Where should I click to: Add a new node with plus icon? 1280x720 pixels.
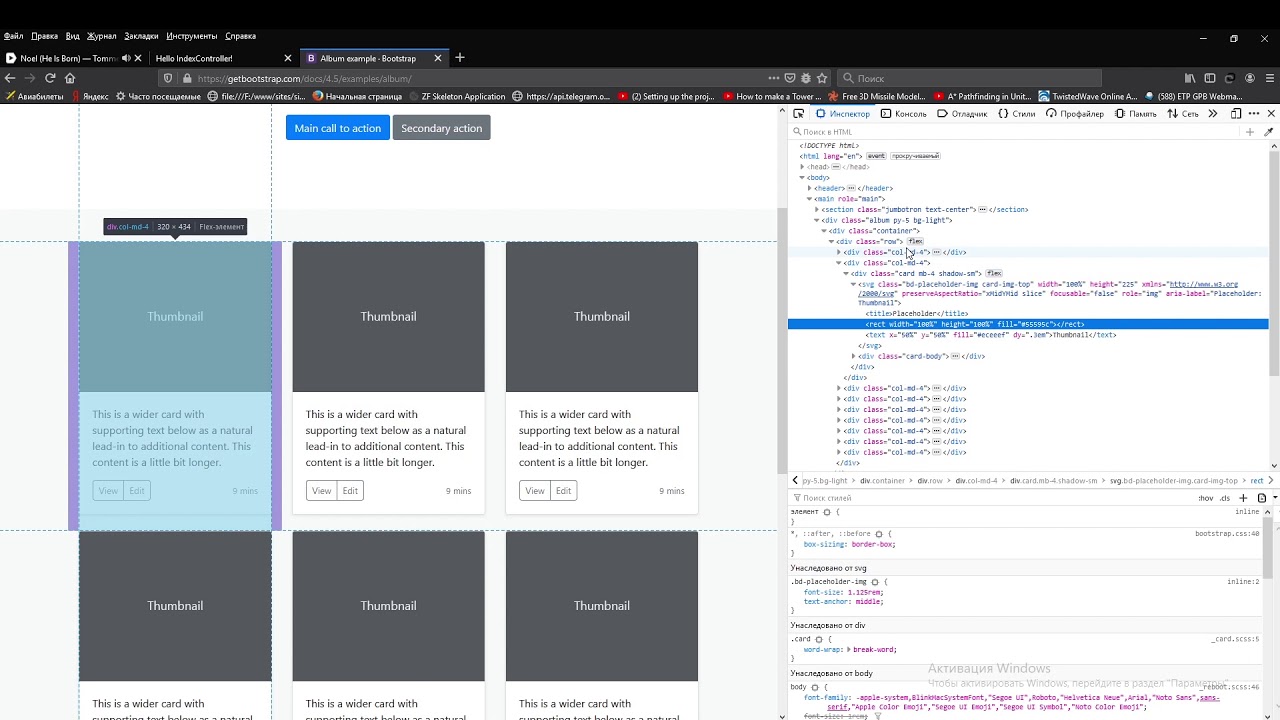[x=1249, y=132]
